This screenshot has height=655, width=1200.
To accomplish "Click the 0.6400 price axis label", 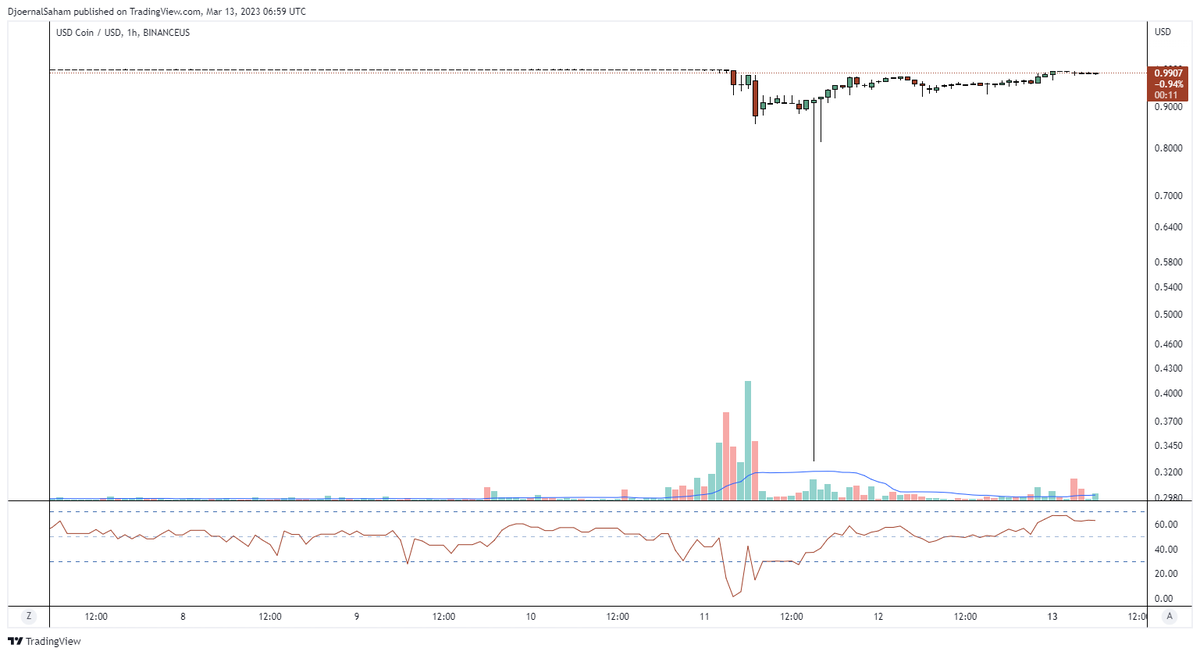I will [x=1169, y=227].
